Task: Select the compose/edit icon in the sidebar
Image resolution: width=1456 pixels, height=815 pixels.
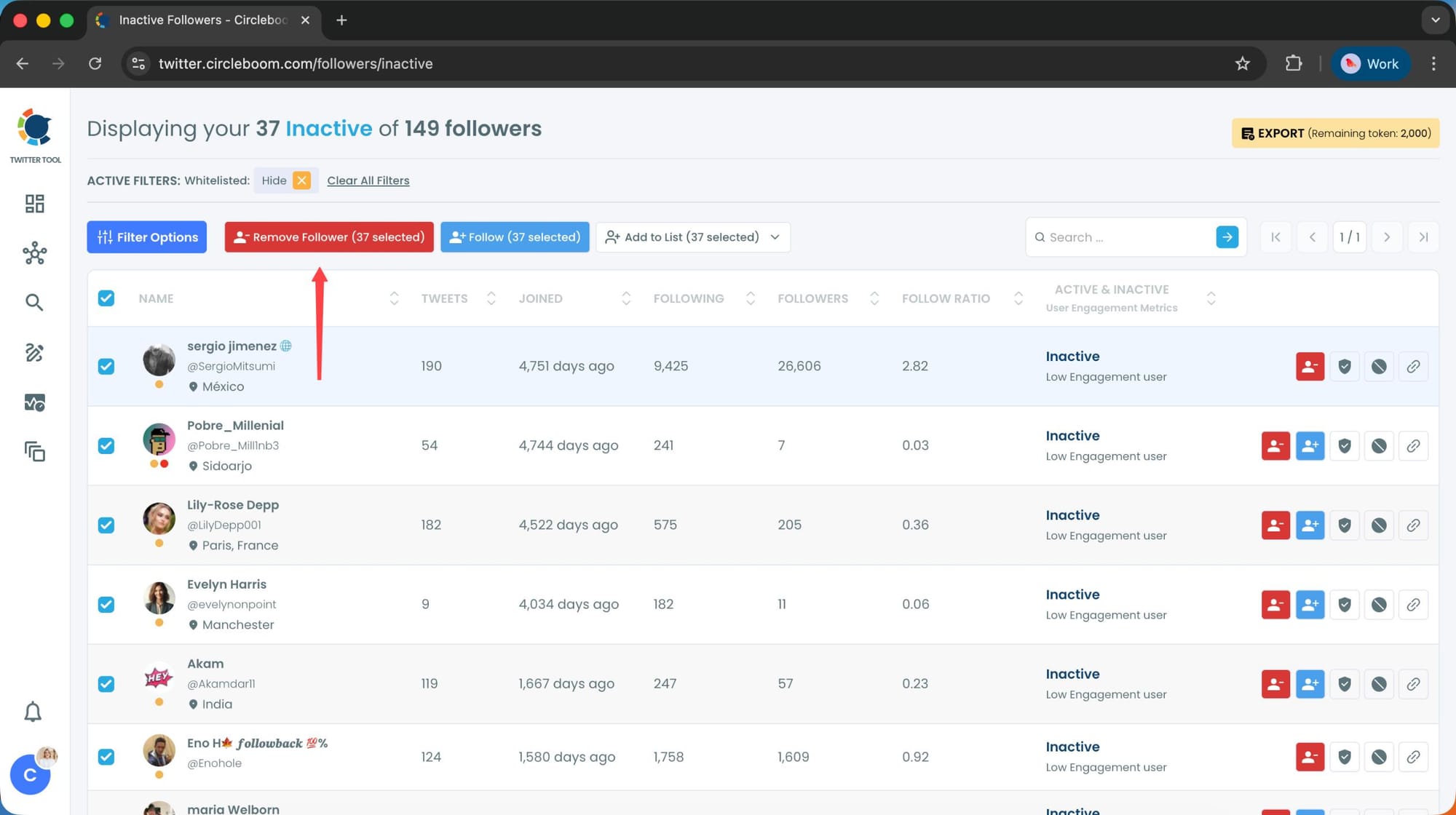Action: [x=34, y=352]
